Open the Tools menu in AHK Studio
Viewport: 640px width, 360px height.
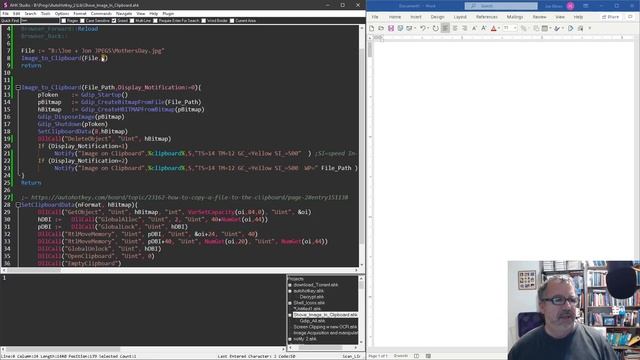[x=45, y=13]
